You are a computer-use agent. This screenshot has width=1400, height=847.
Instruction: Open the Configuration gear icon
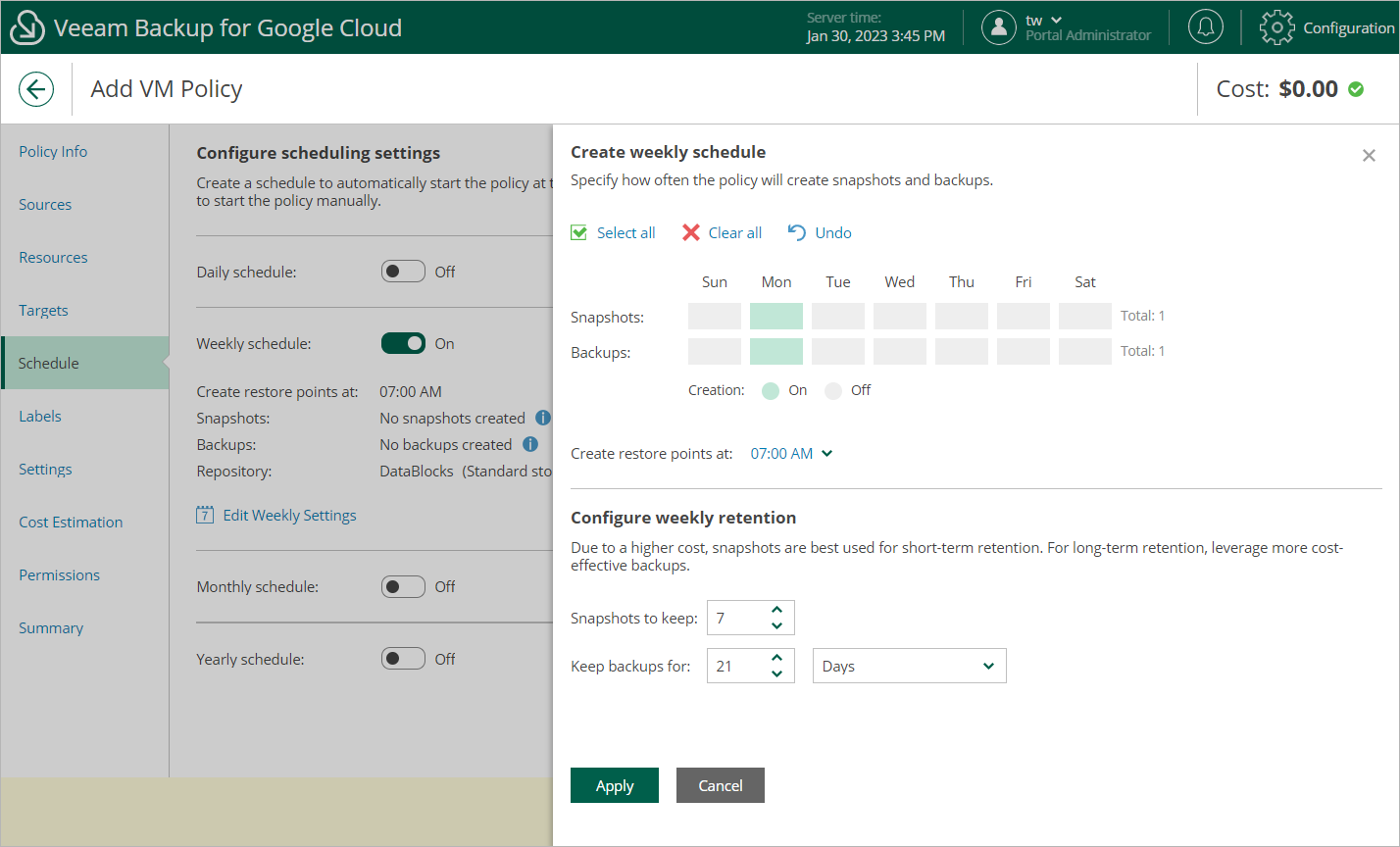[1276, 27]
